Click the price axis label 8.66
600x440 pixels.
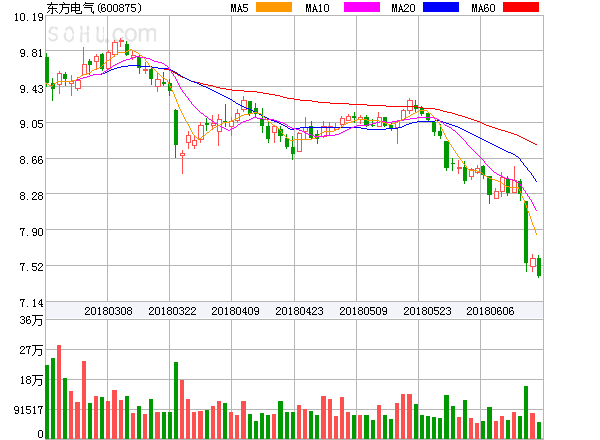point(31,160)
